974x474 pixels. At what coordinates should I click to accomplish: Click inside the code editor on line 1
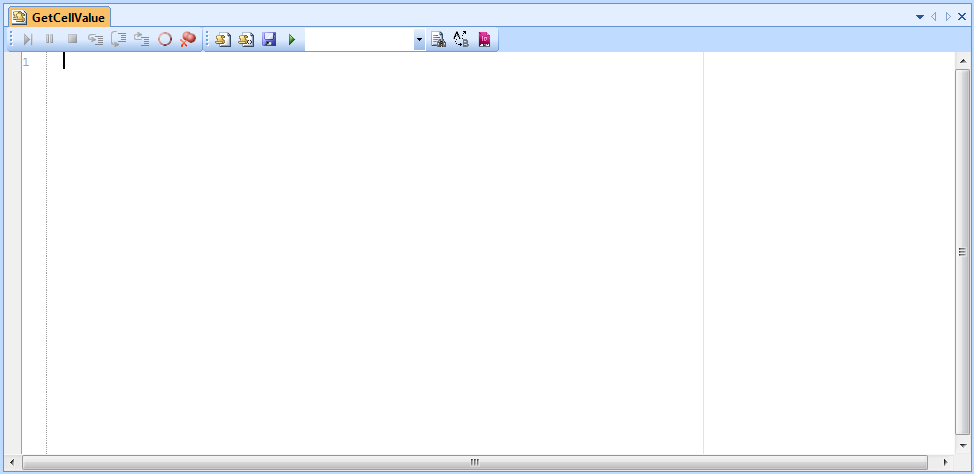click(300, 62)
